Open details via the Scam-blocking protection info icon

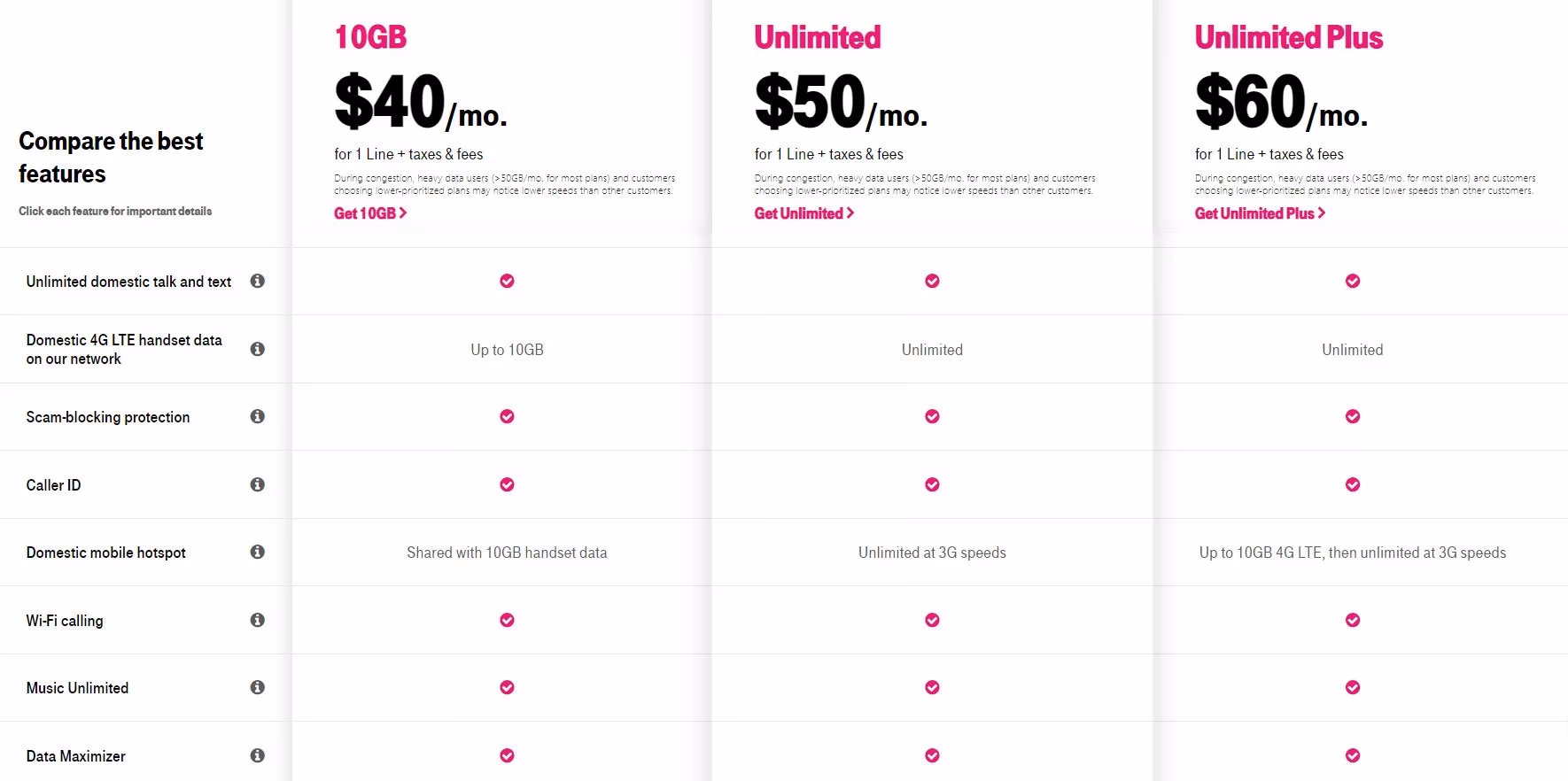pyautogui.click(x=258, y=415)
